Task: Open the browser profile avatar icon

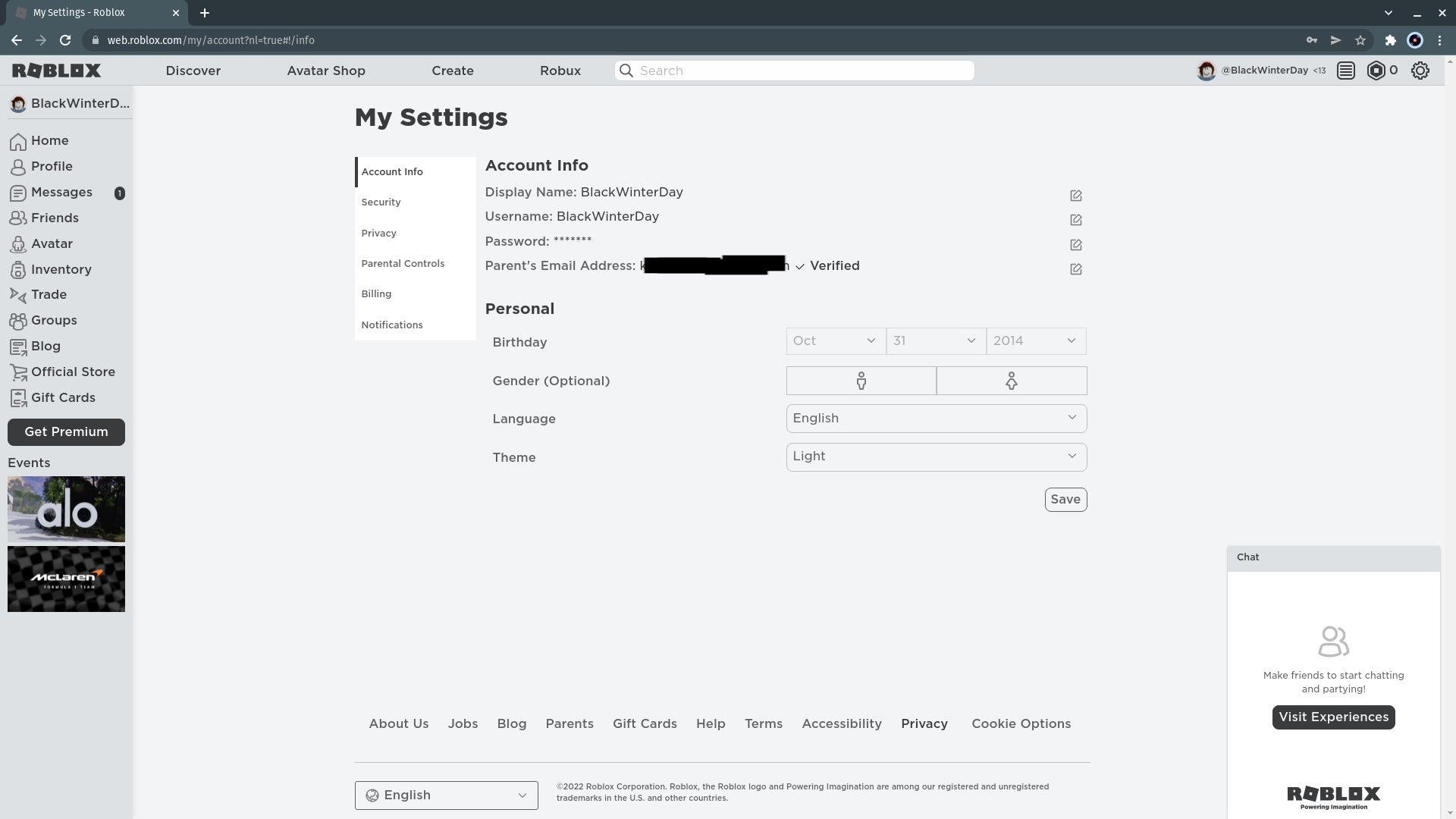Action: (1415, 40)
